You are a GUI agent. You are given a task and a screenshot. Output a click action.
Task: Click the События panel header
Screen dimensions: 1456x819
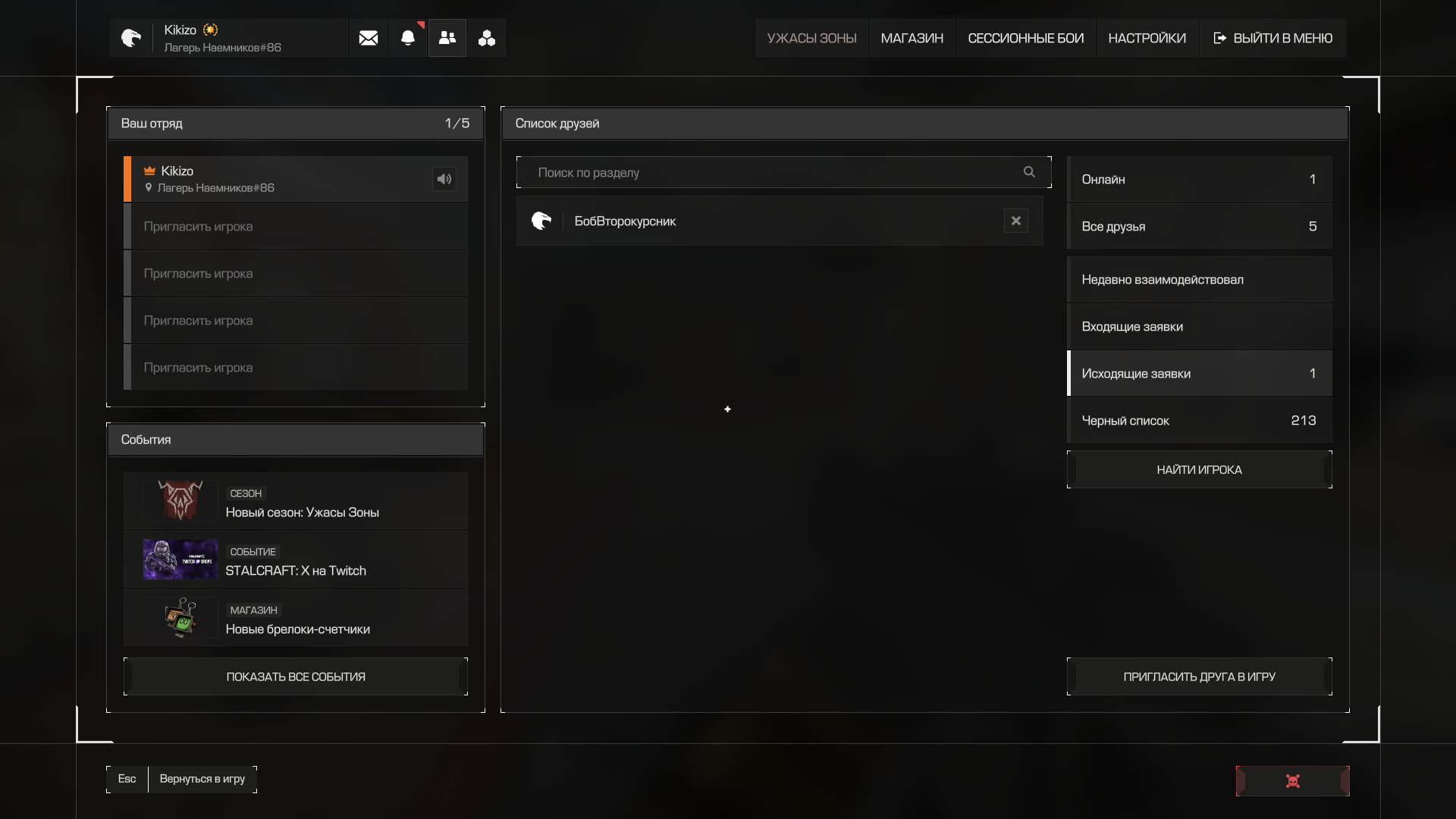(x=296, y=440)
